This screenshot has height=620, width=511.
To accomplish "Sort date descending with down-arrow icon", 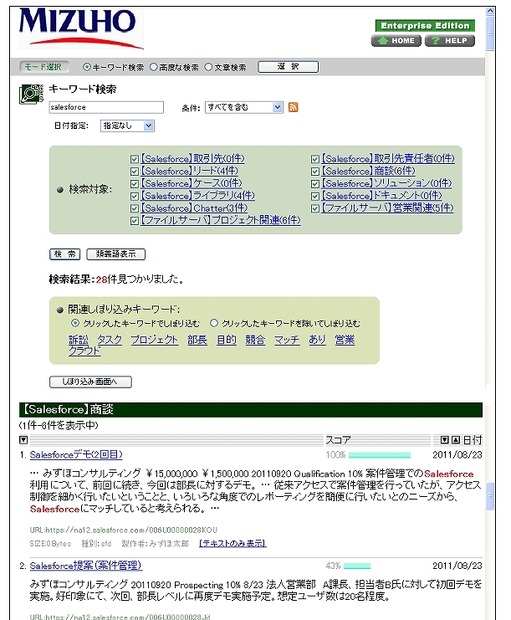I will click(x=445, y=440).
